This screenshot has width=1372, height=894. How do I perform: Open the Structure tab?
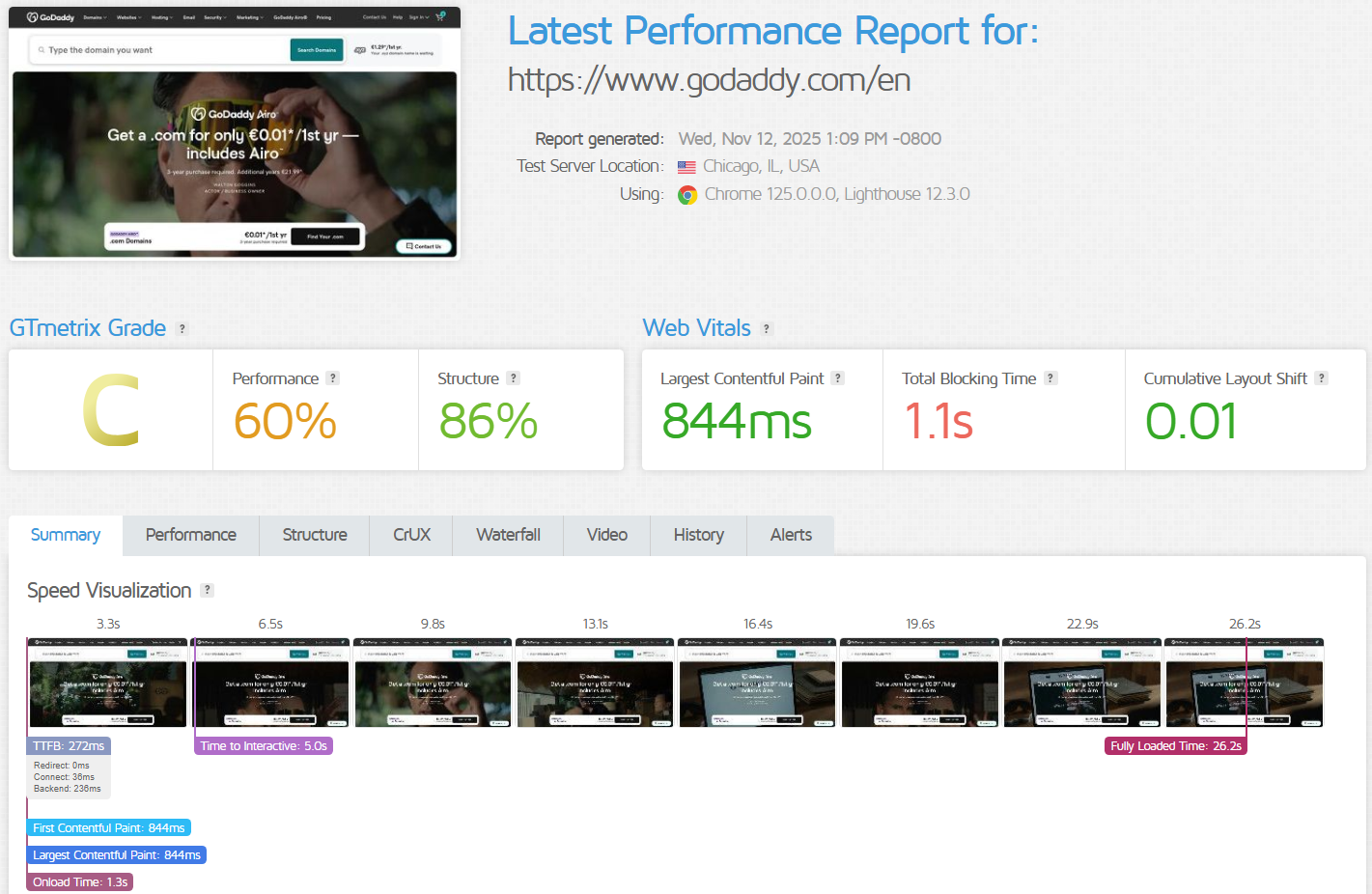tap(315, 535)
